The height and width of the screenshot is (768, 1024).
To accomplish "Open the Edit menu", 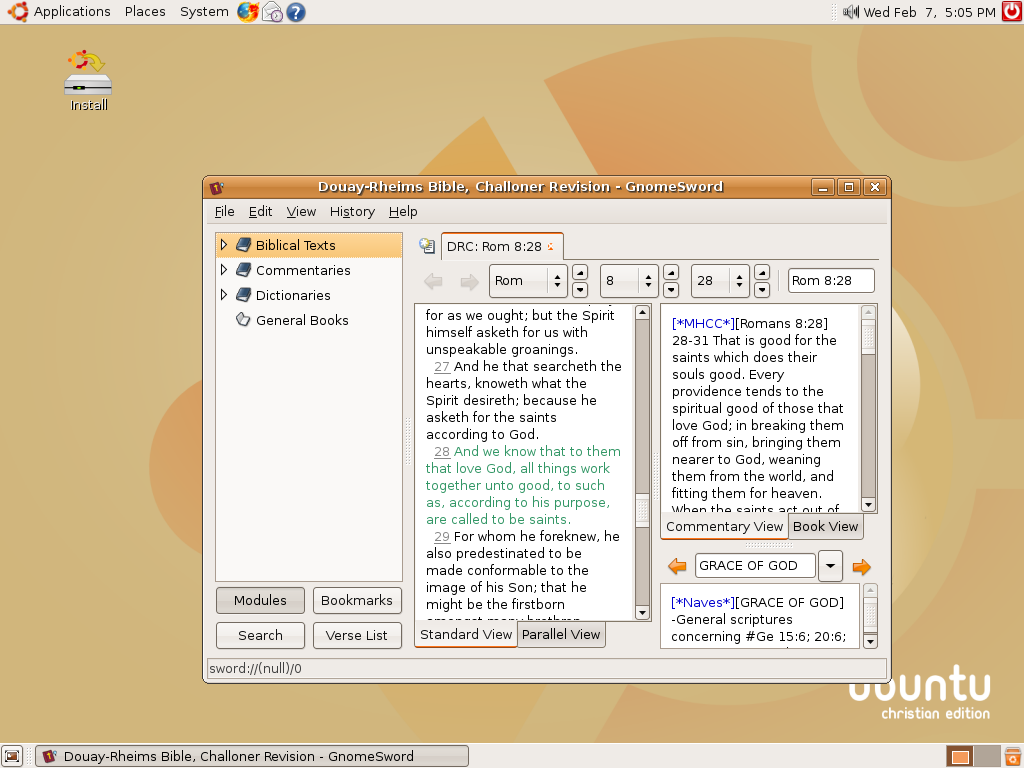I will click(x=260, y=212).
